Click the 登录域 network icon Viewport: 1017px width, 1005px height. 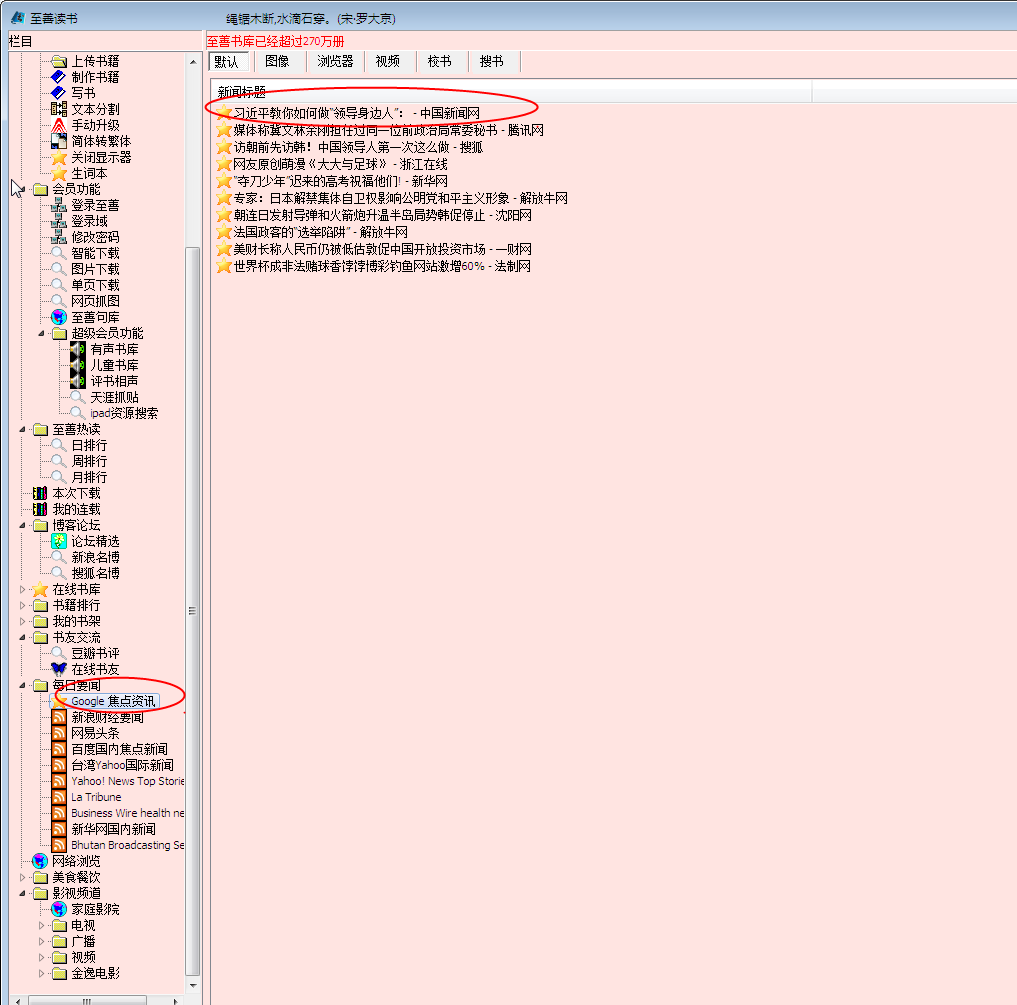[x=59, y=221]
